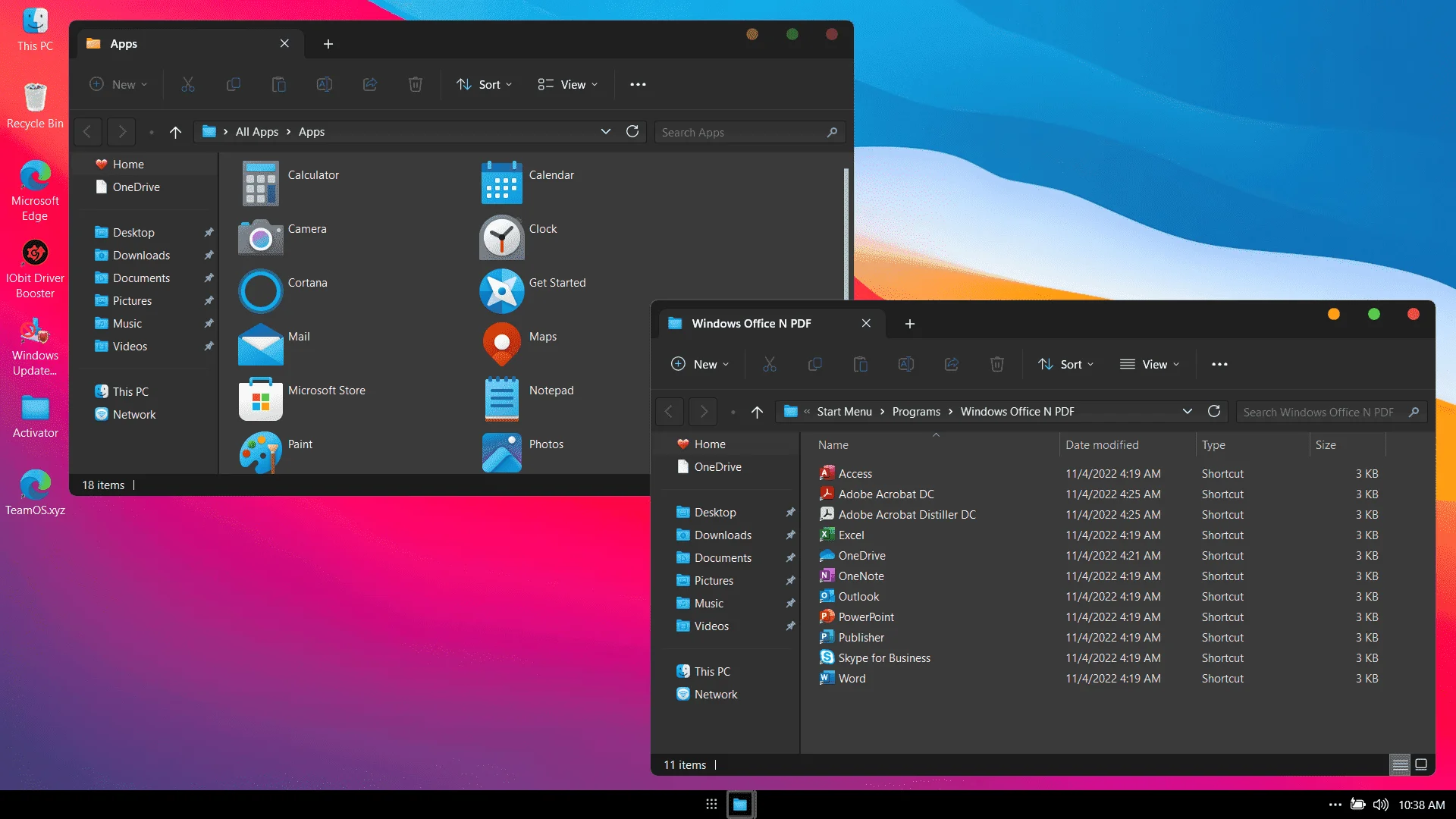This screenshot has width=1456, height=819.
Task: Expand New menu in Windows Office N PDF window
Action: click(x=700, y=365)
